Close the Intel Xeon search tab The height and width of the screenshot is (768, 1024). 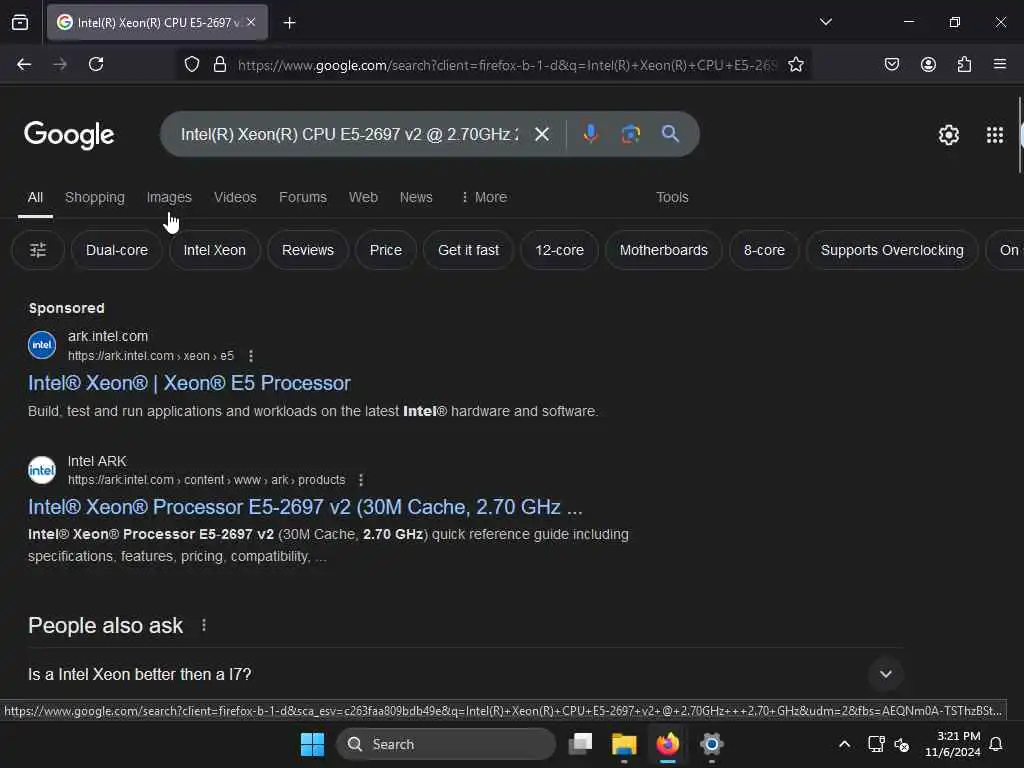point(251,22)
